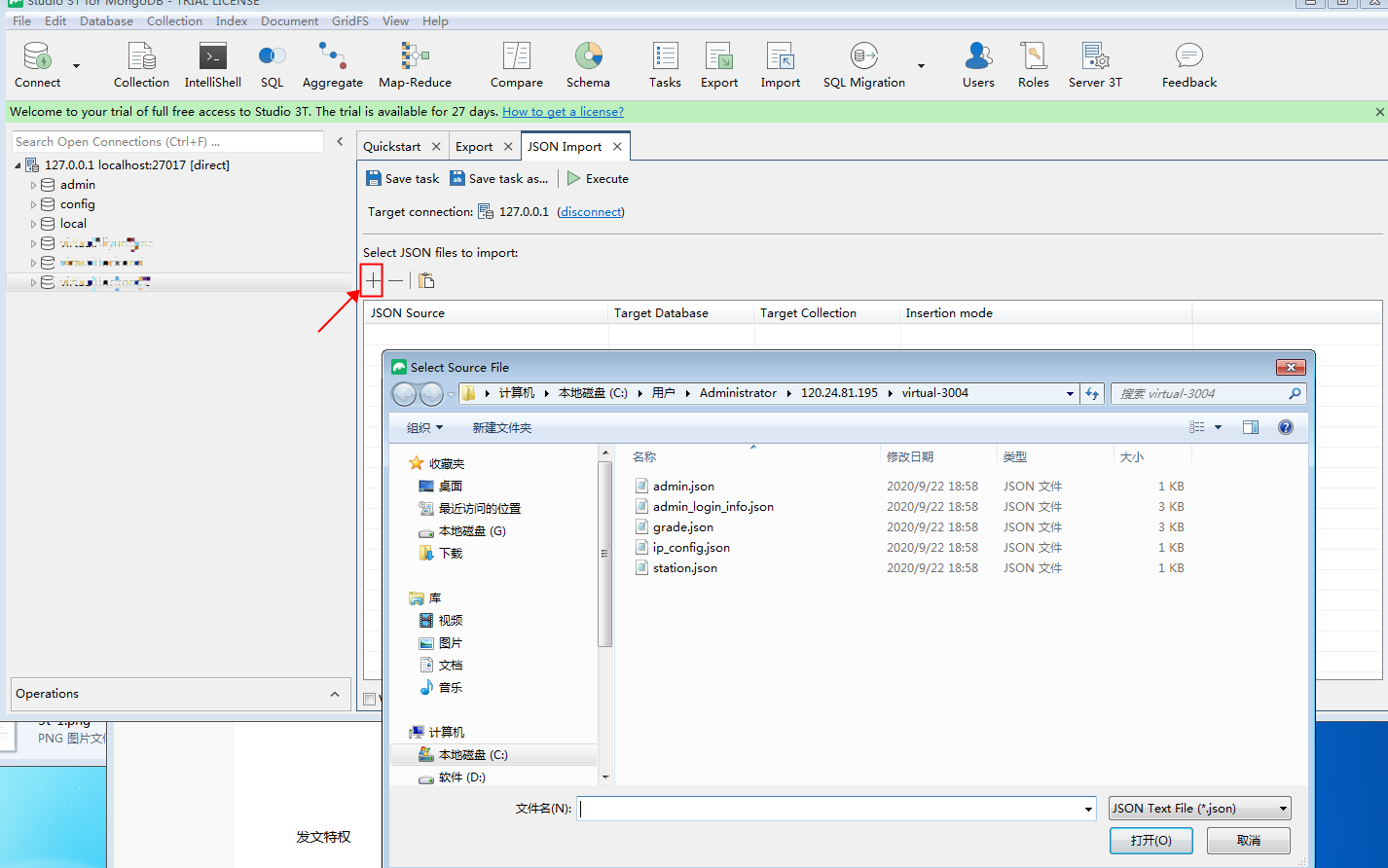Click the Save task icon button
This screenshot has height=868, width=1388.
(x=402, y=178)
